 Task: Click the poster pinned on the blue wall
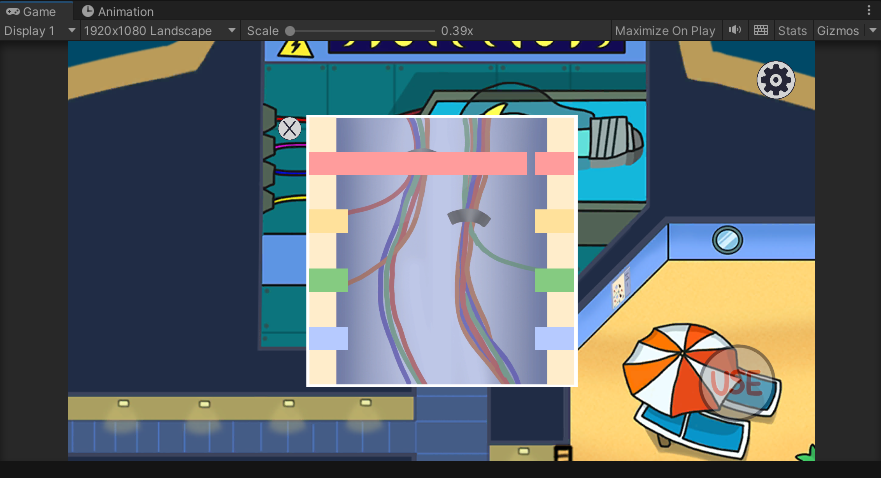[620, 288]
